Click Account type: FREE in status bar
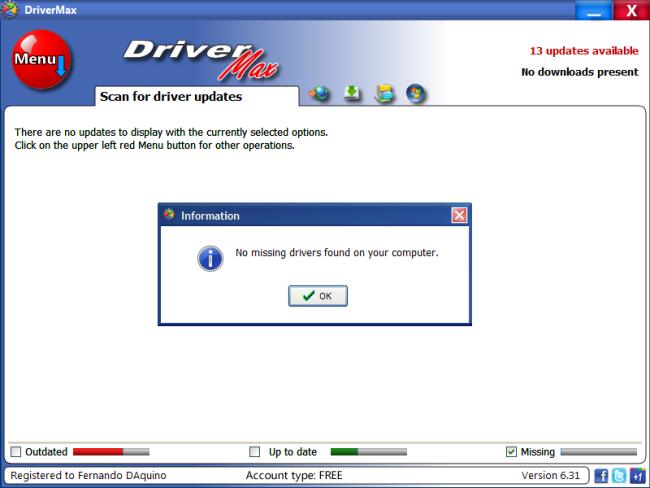Screen dimensions: 650x488 [294, 475]
